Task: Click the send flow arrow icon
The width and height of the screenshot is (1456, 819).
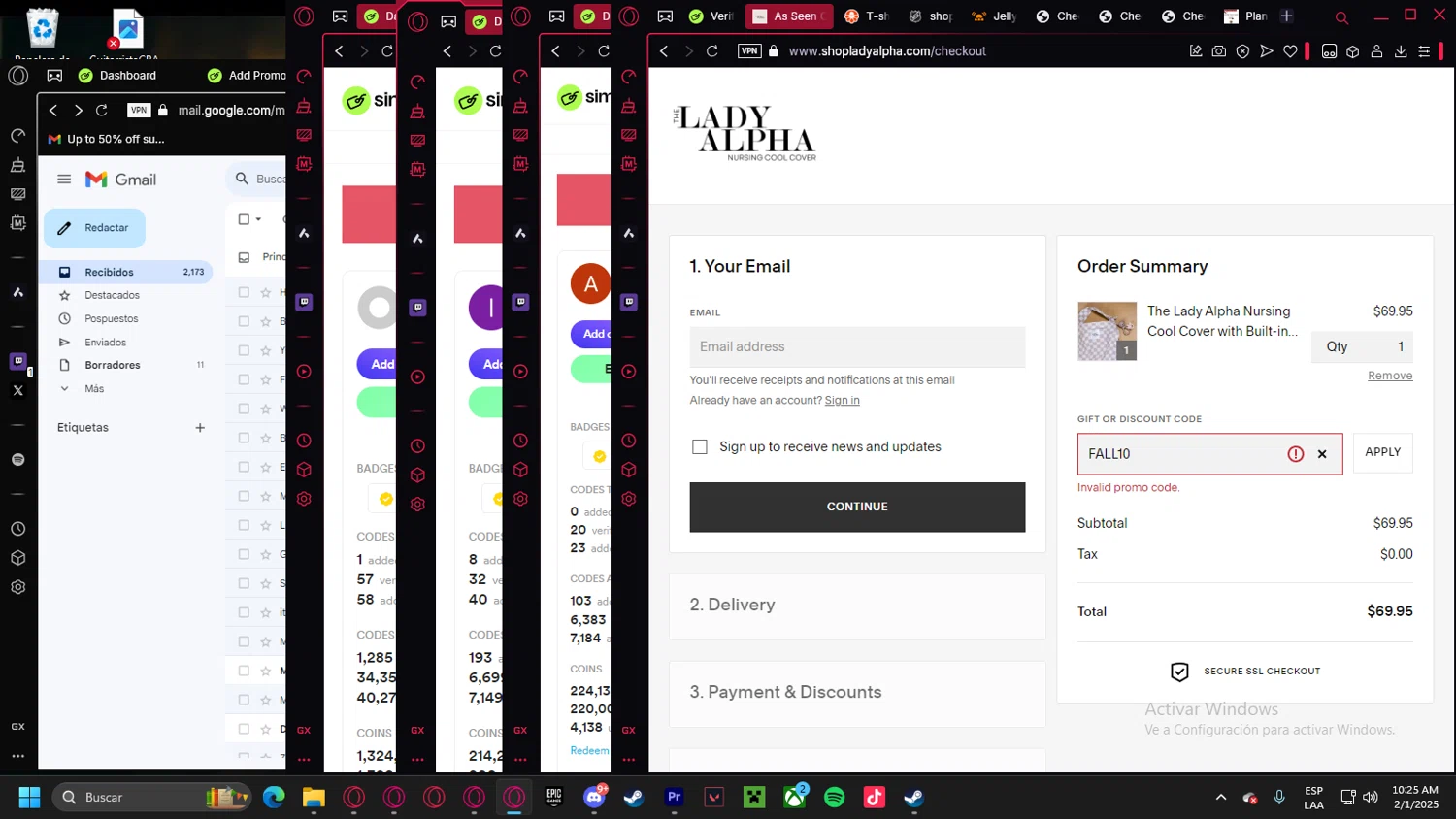Action: pos(1267,51)
